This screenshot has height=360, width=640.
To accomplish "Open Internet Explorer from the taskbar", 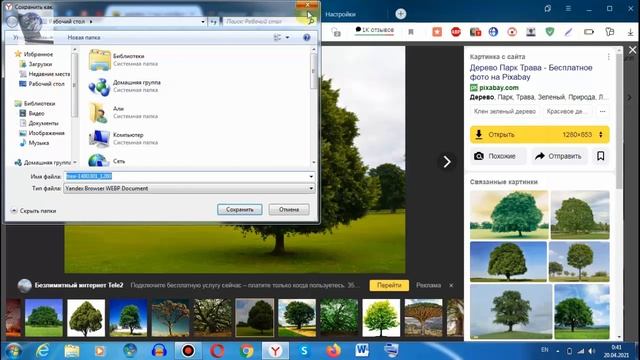I will point(42,351).
